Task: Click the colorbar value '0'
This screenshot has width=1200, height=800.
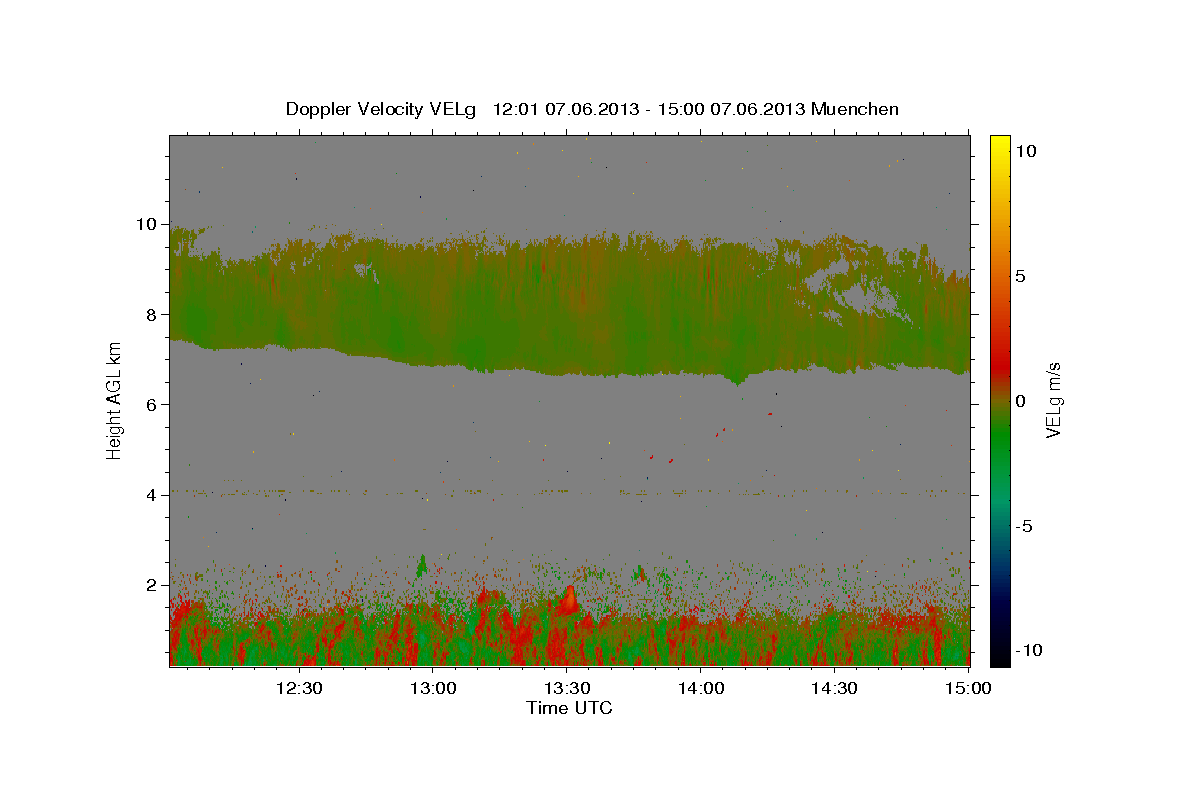Action: pyautogui.click(x=1021, y=401)
